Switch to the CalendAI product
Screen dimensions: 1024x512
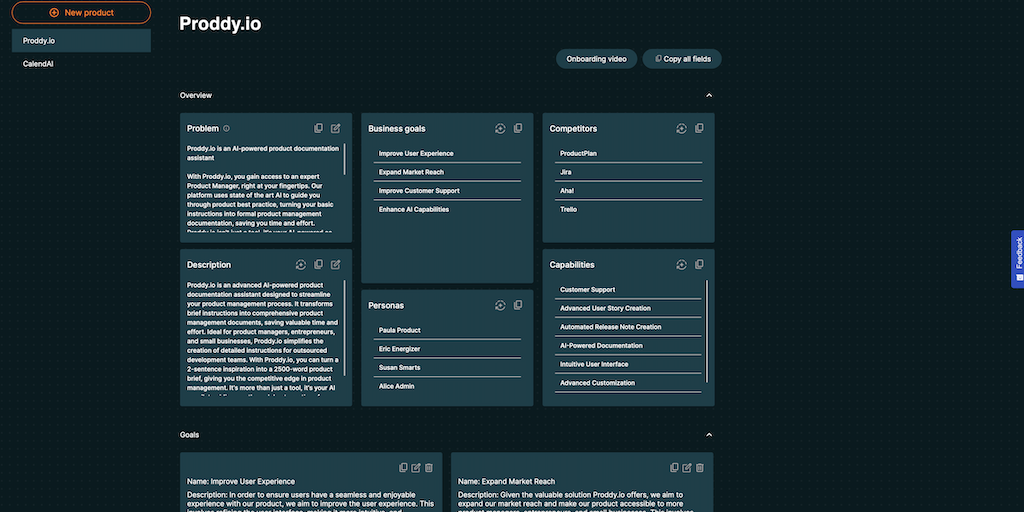point(38,64)
